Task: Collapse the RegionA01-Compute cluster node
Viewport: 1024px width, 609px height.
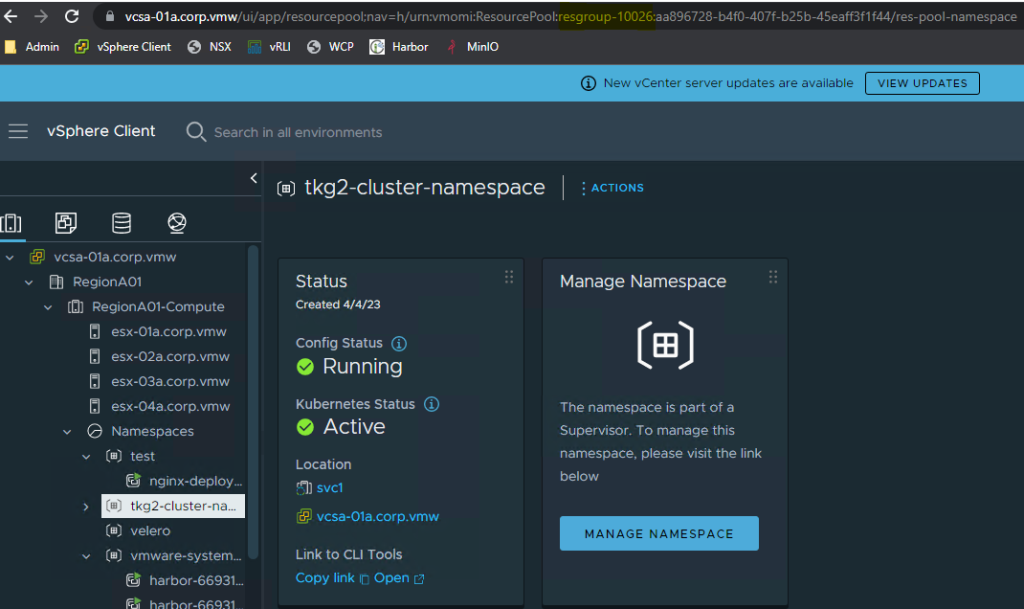Action: click(x=47, y=306)
